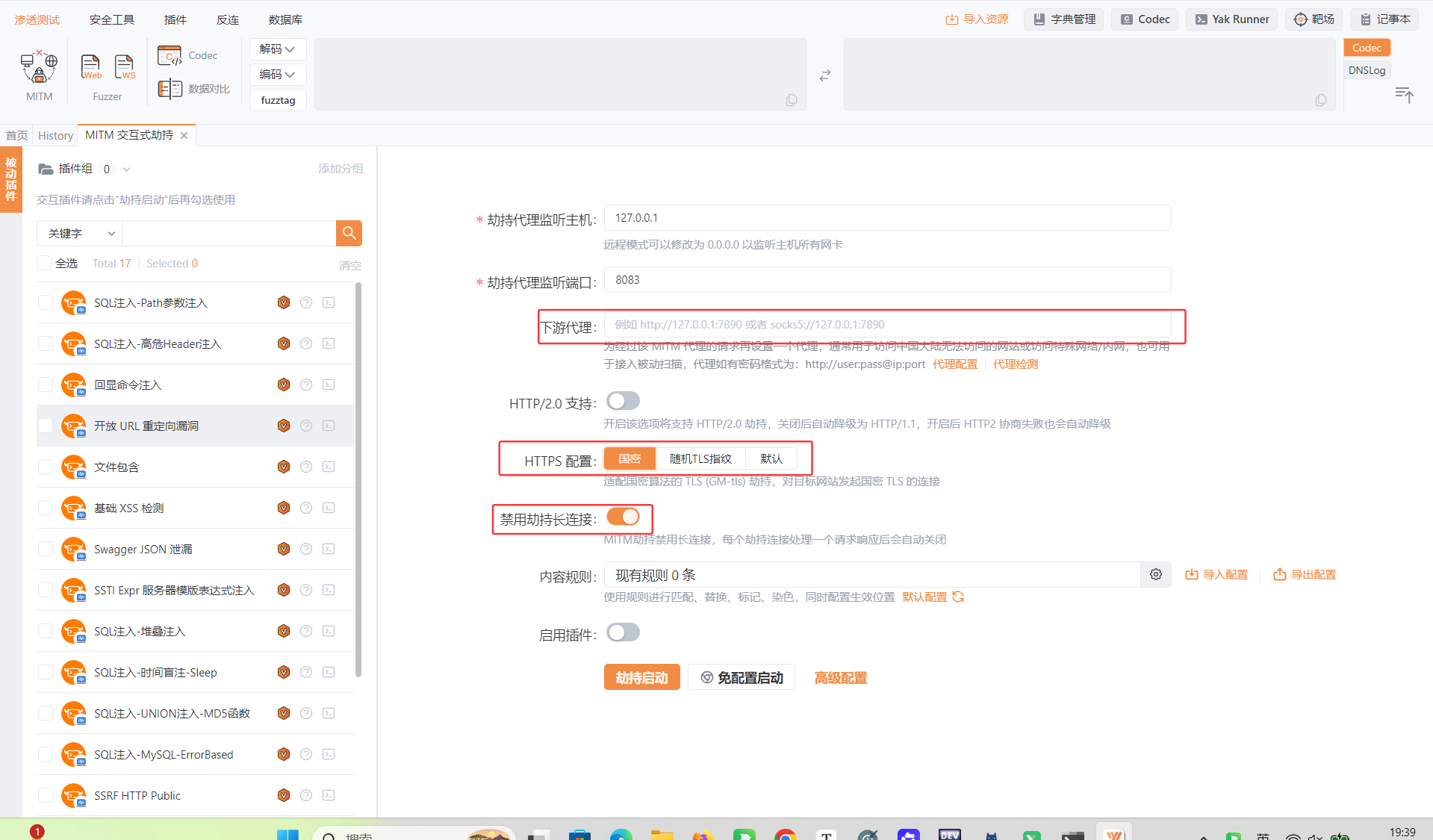
Task: Click the 劫持启动 start button
Action: click(x=641, y=677)
